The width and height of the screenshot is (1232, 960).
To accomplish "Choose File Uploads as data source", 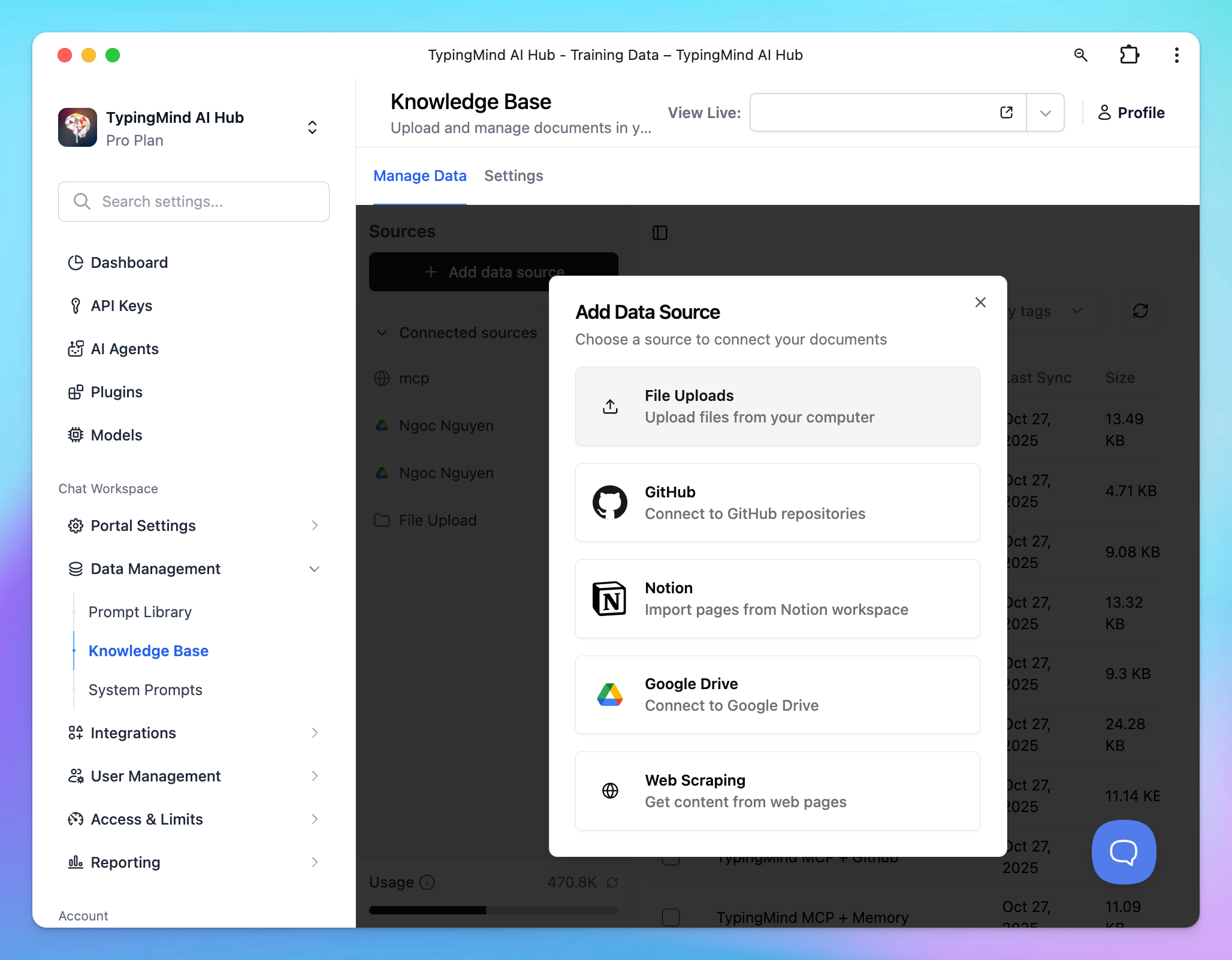I will tap(777, 406).
